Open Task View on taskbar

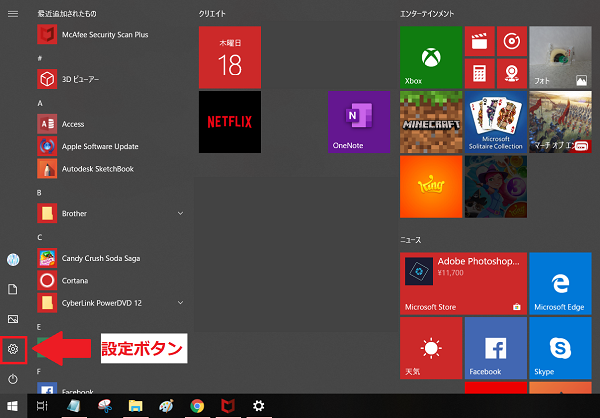[42, 406]
